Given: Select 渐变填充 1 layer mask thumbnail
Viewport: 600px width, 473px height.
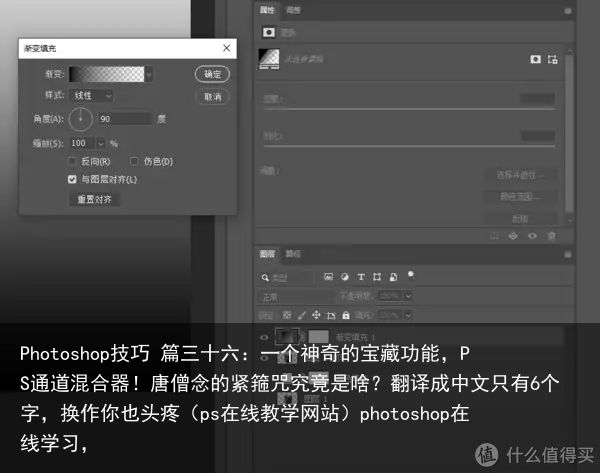Looking at the screenshot, I should [318, 337].
